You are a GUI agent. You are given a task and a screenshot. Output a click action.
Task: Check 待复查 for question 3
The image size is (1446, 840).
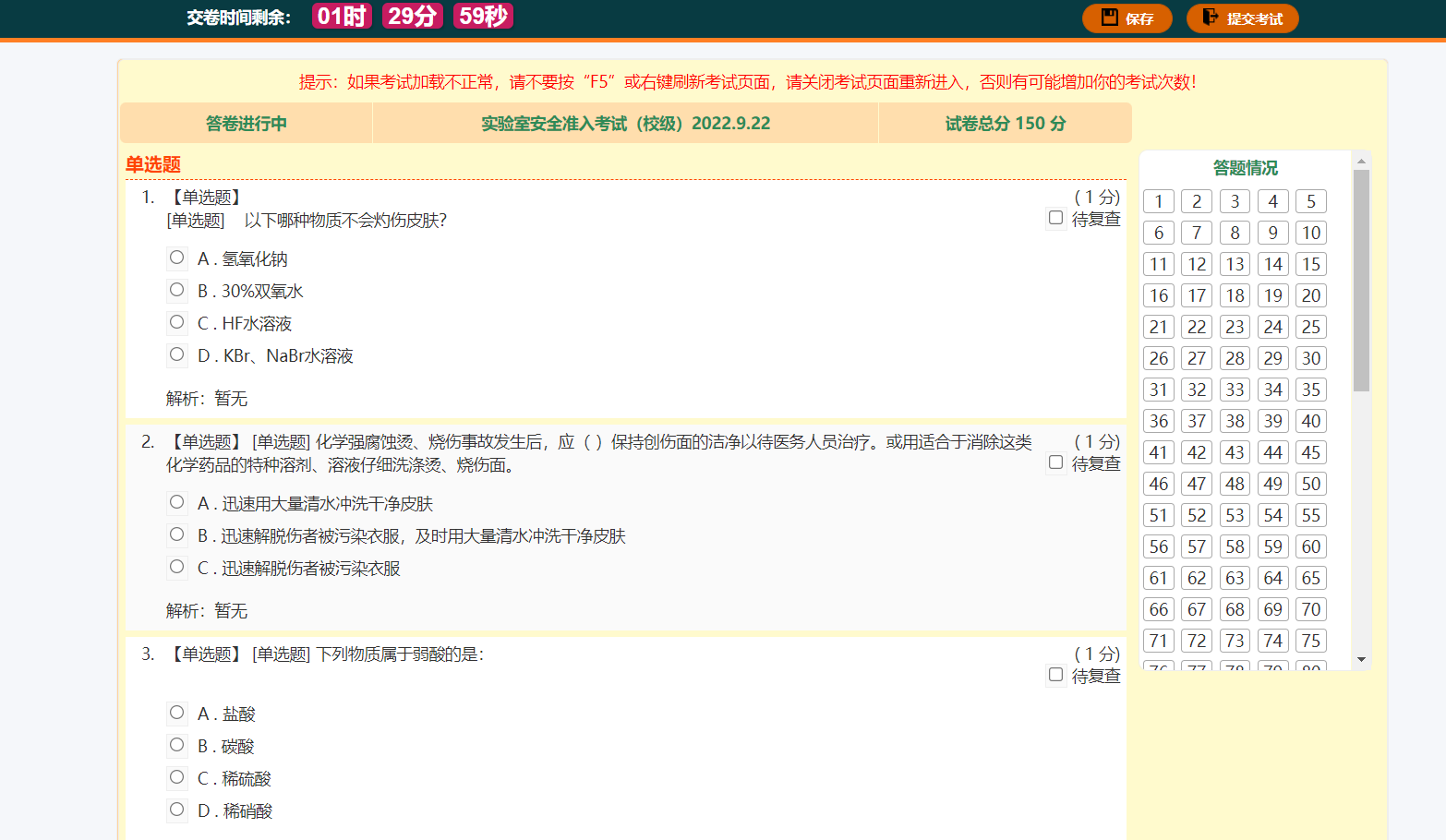[1055, 675]
